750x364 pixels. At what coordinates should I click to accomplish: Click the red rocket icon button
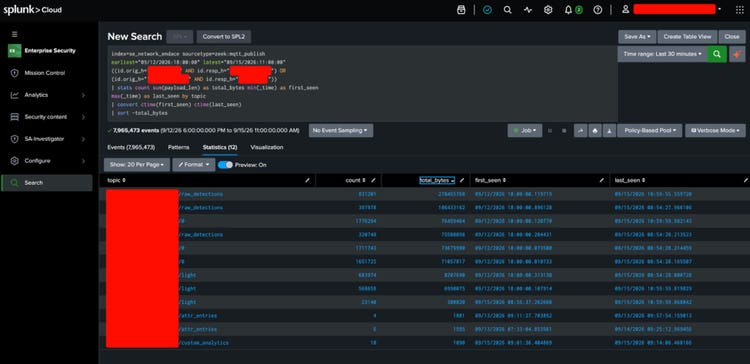pos(737,54)
